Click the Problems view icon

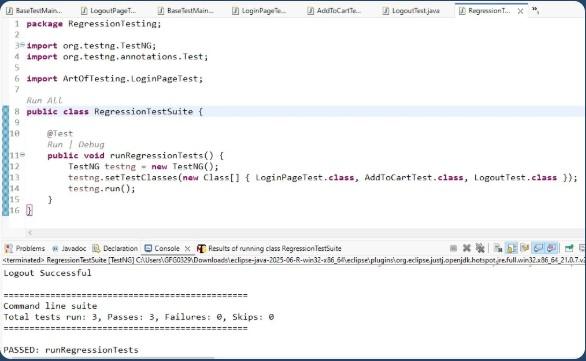coord(8,249)
